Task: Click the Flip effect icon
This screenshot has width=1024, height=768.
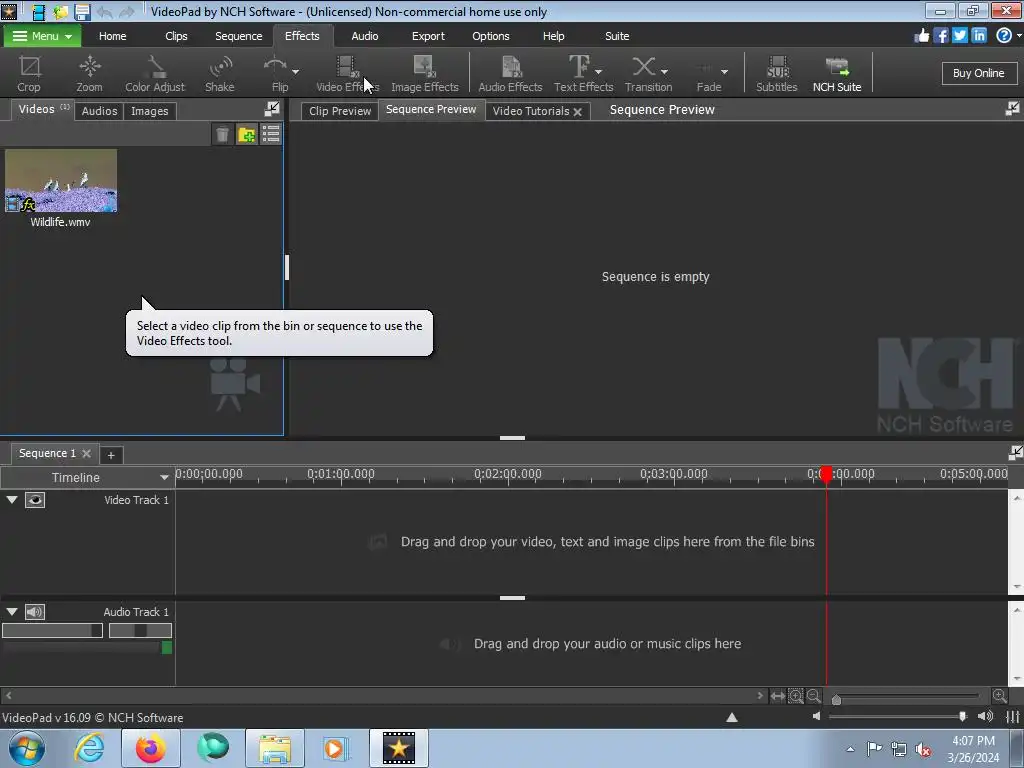Action: tap(275, 67)
